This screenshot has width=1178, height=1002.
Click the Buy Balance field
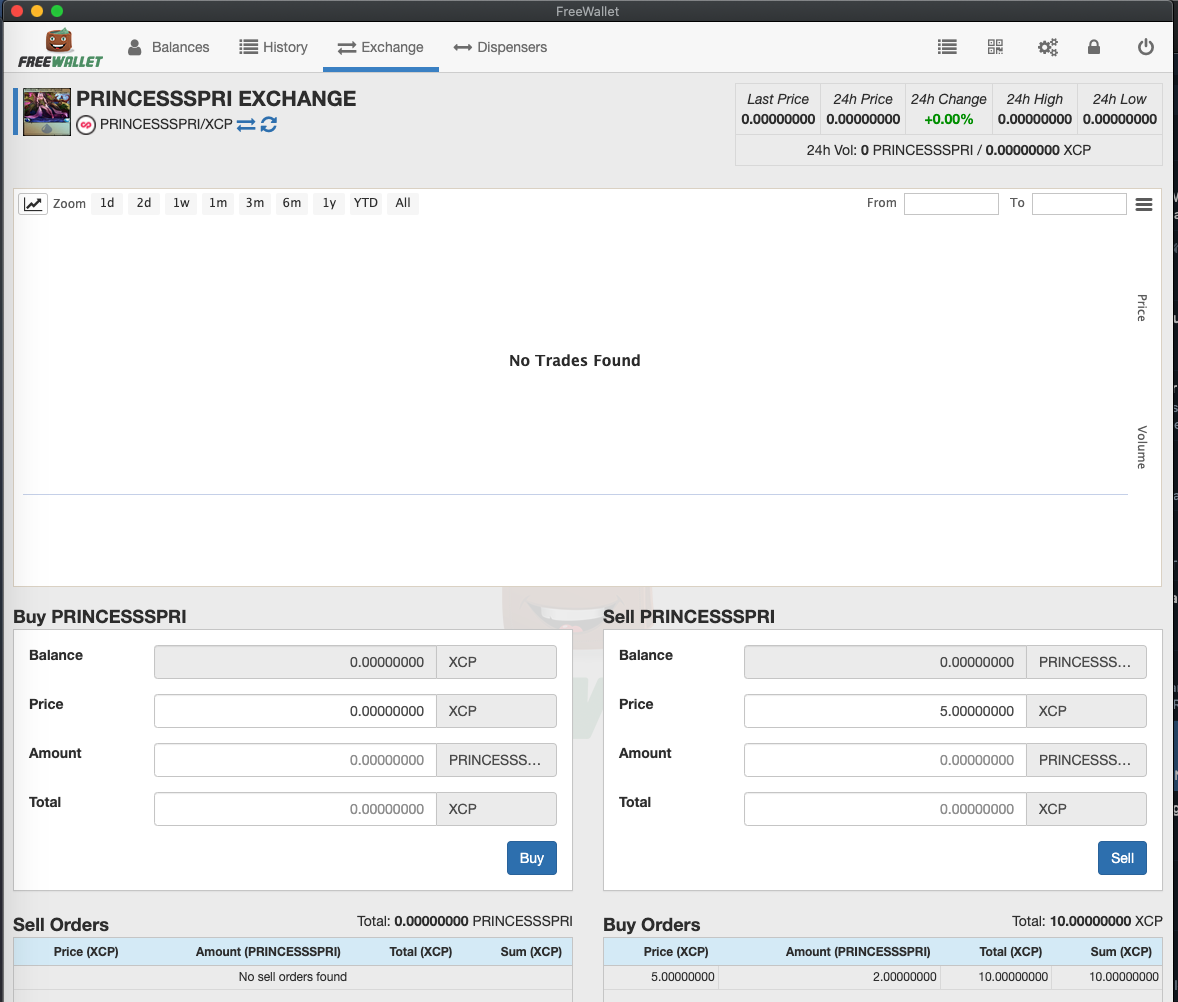[295, 662]
